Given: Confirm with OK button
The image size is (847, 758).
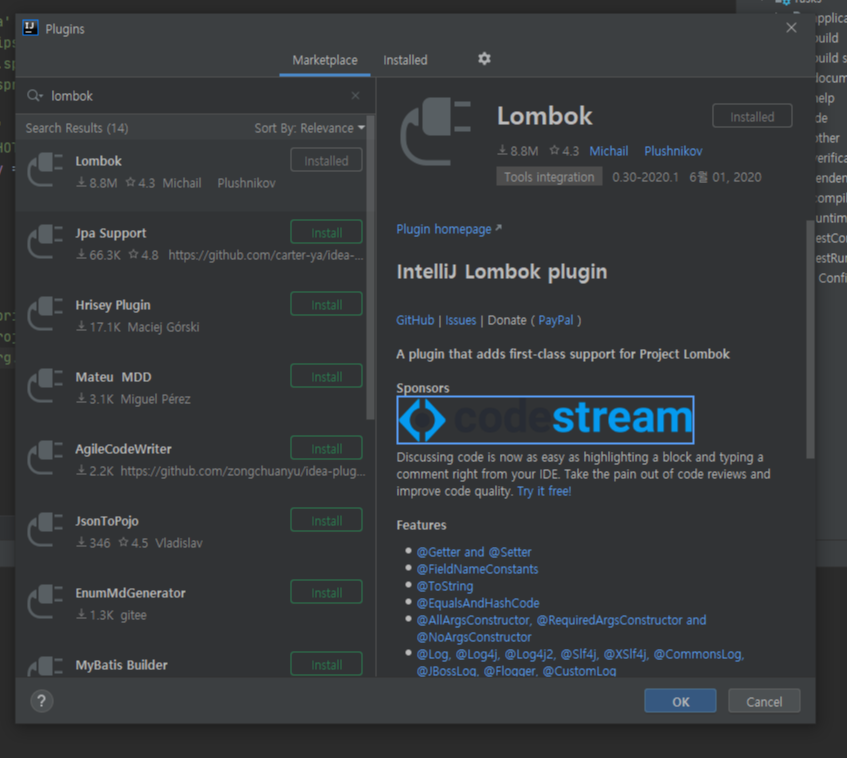Looking at the screenshot, I should [680, 701].
